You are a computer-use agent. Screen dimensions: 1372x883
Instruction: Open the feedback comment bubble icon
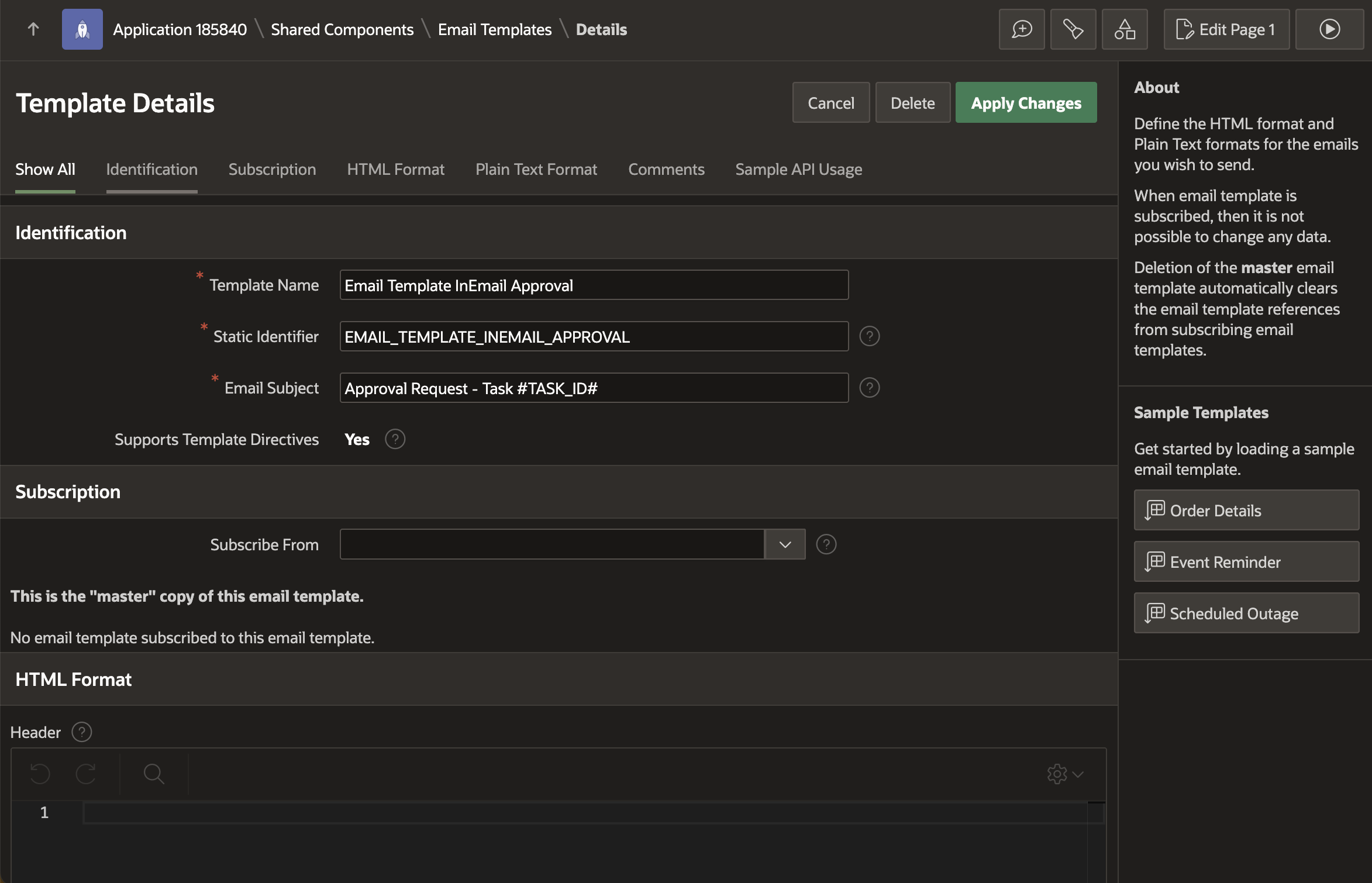tap(1021, 29)
